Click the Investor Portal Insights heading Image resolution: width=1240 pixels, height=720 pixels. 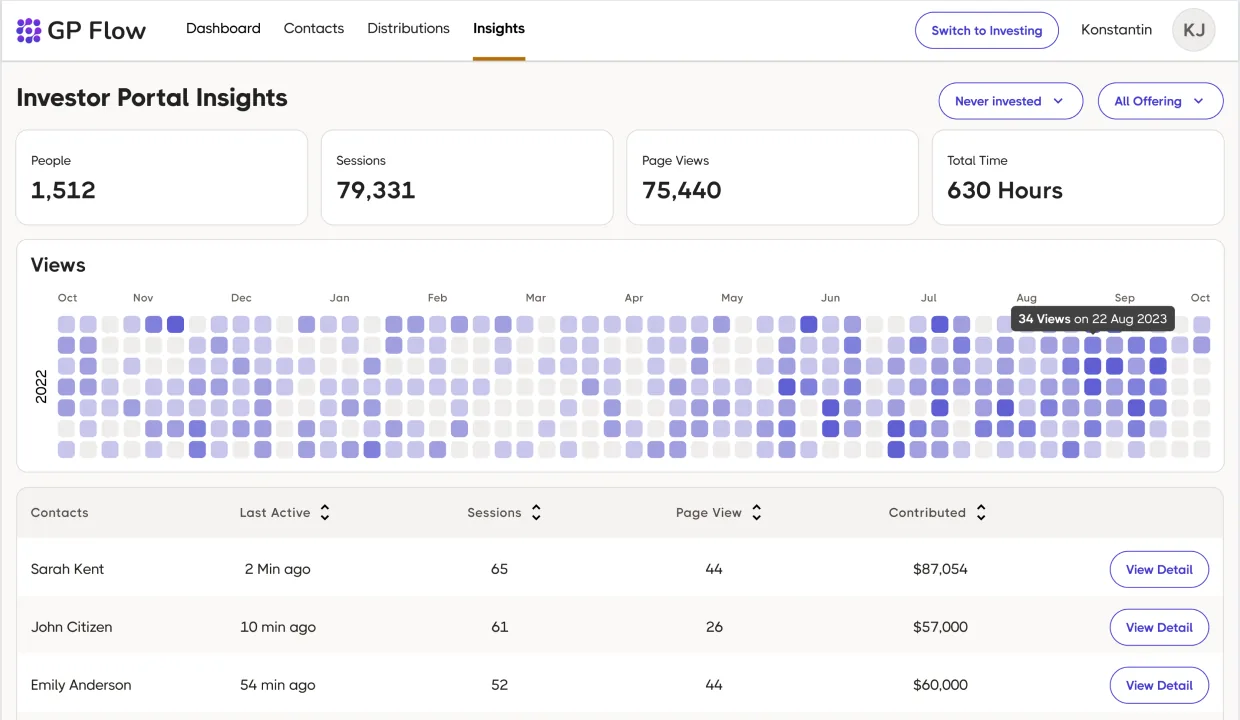[152, 98]
